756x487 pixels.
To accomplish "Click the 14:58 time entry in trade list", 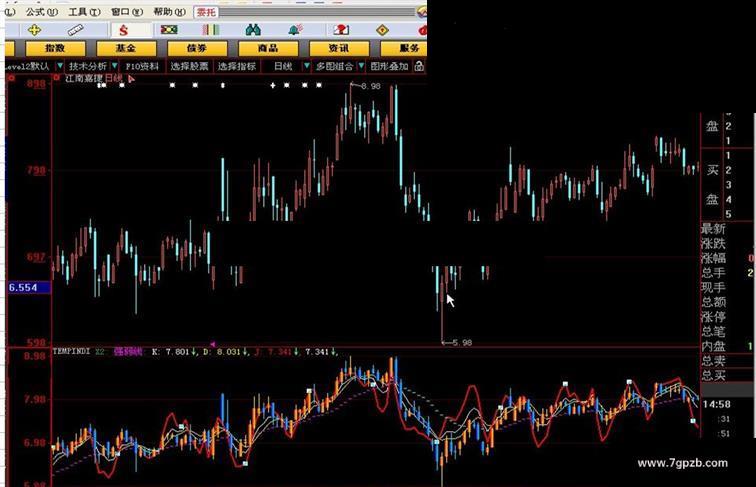I will [717, 405].
